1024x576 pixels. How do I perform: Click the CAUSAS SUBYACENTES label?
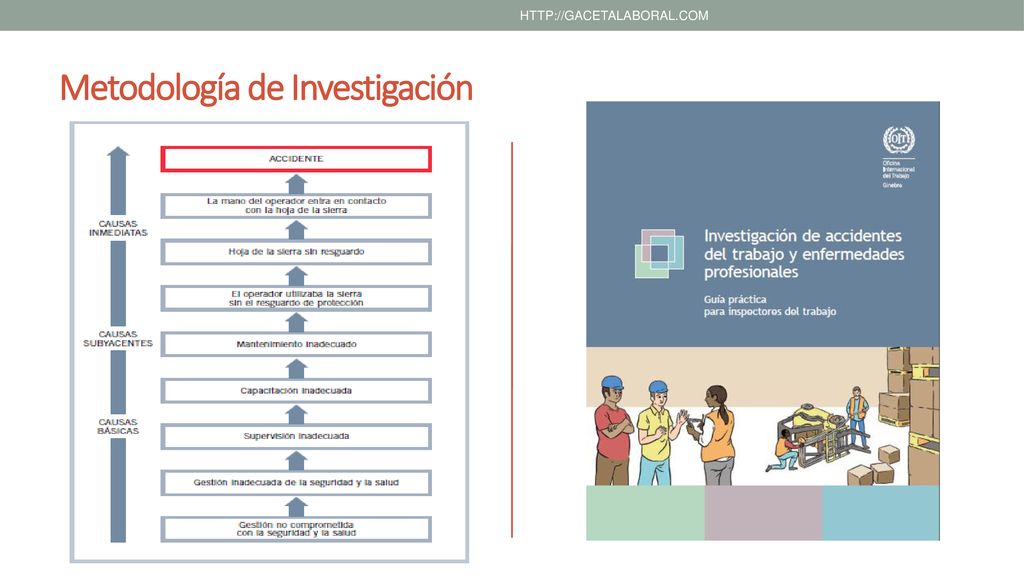click(118, 338)
